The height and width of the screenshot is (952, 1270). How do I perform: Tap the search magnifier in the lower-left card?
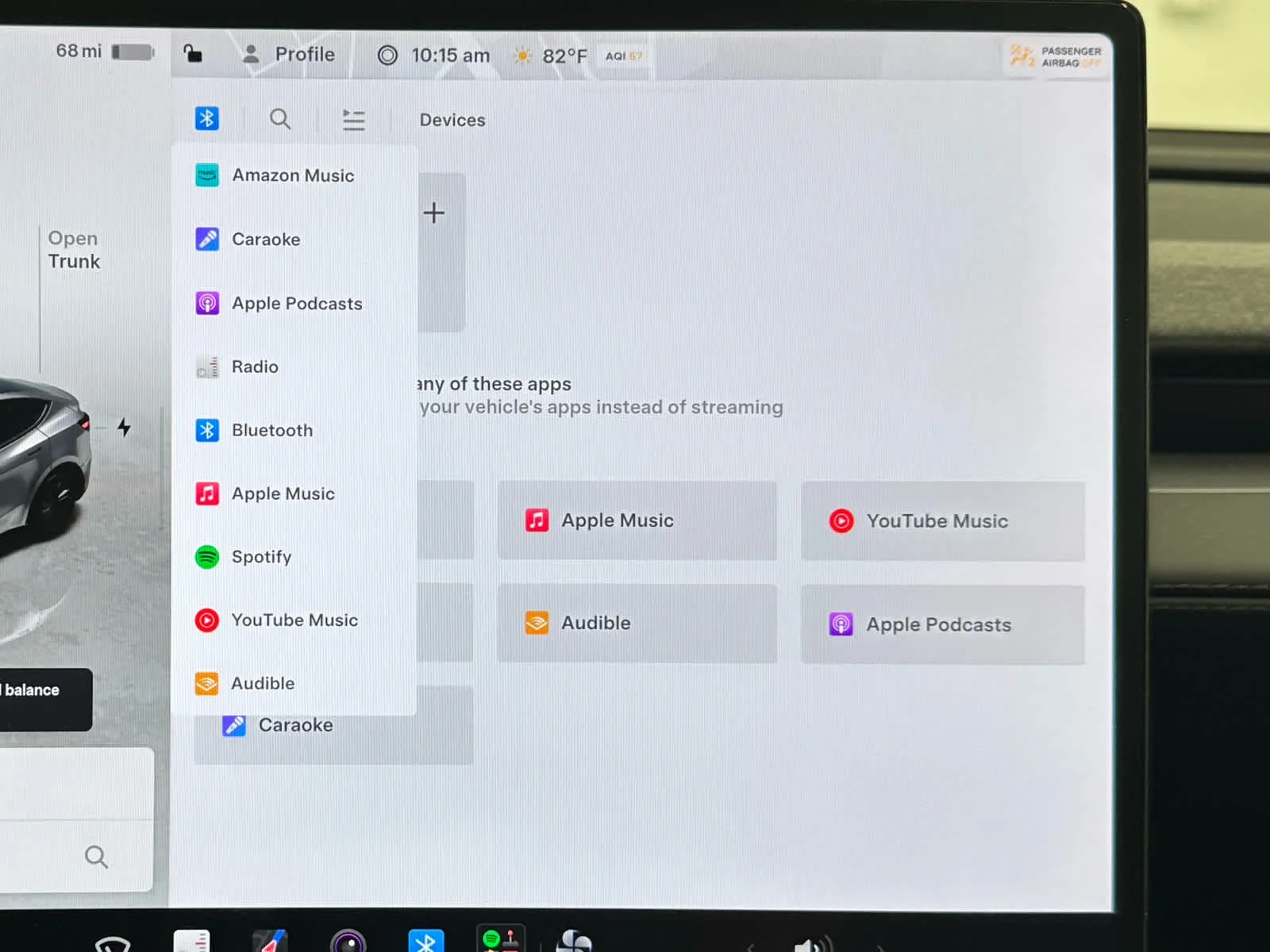pyautogui.click(x=96, y=857)
